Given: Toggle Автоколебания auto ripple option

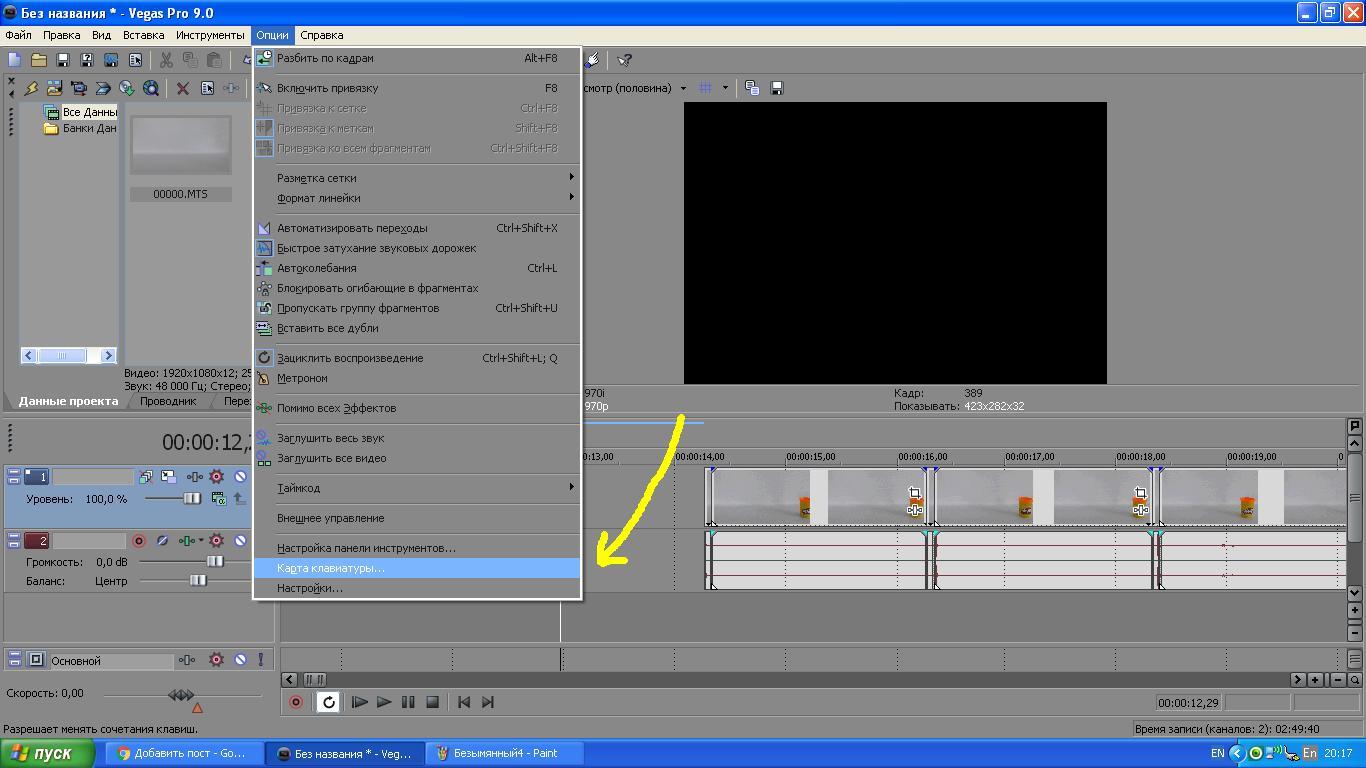Looking at the screenshot, I should (416, 268).
